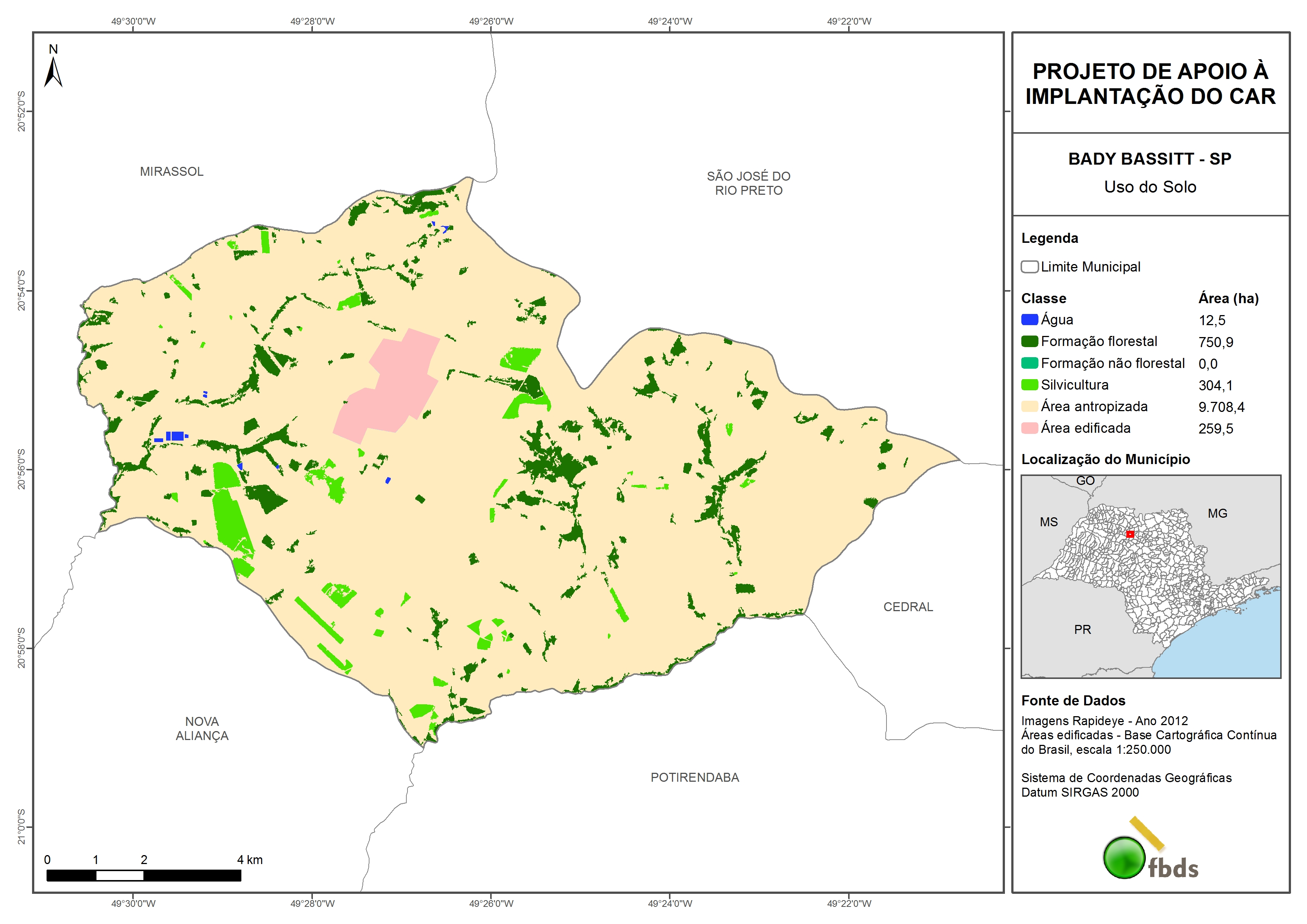Click the scale bar graphic
This screenshot has height=924, width=1307.
click(143, 875)
